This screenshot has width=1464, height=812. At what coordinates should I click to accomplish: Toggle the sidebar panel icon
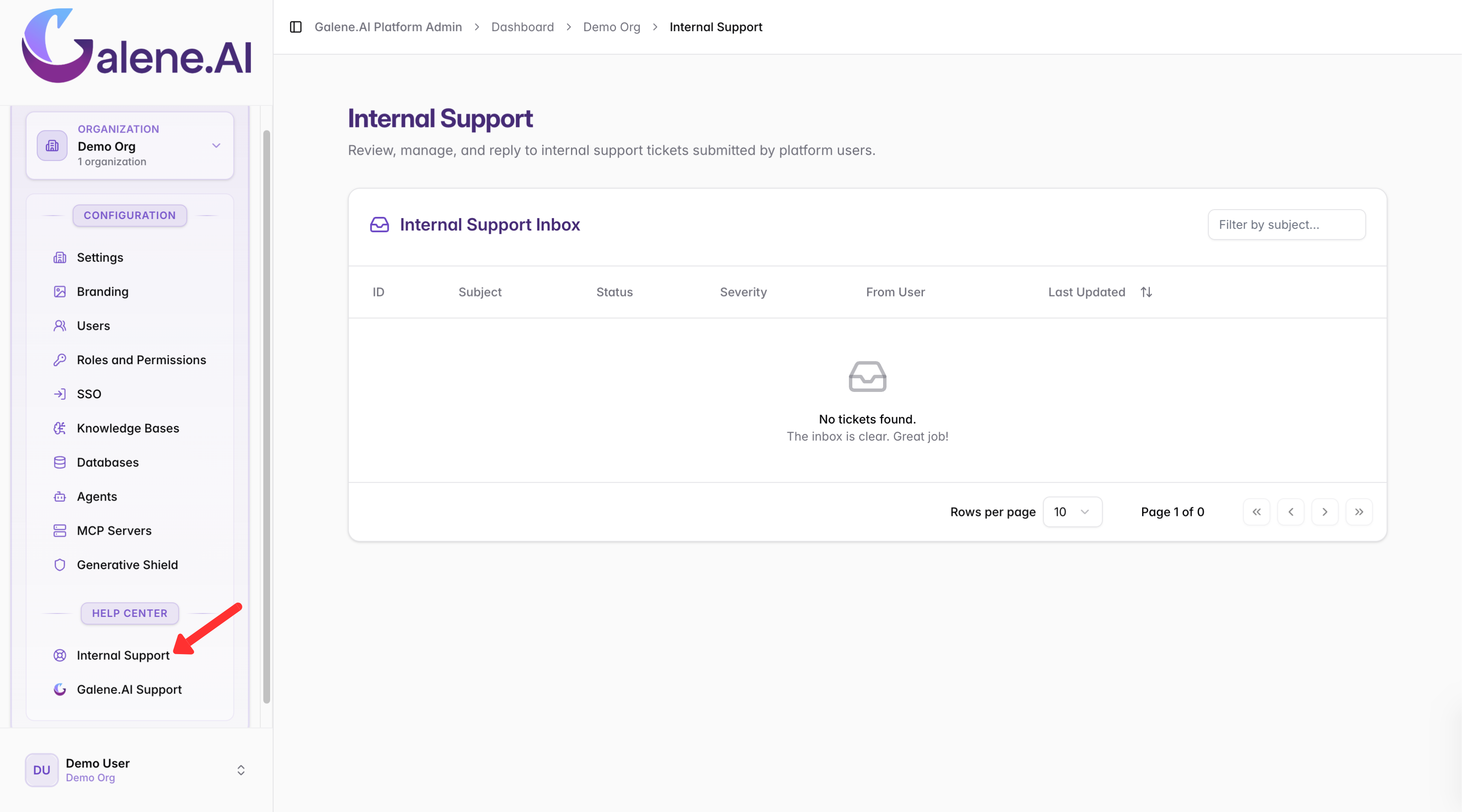coord(295,27)
